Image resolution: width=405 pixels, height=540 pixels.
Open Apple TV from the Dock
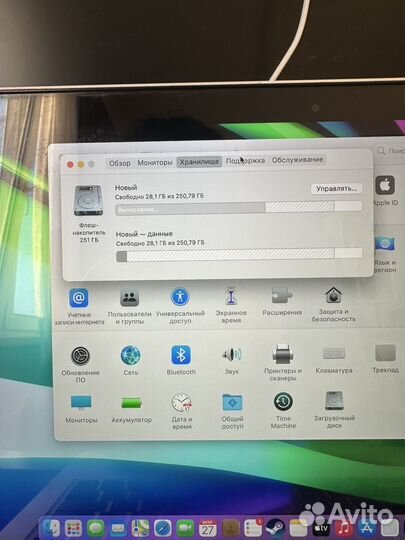[x=321, y=528]
